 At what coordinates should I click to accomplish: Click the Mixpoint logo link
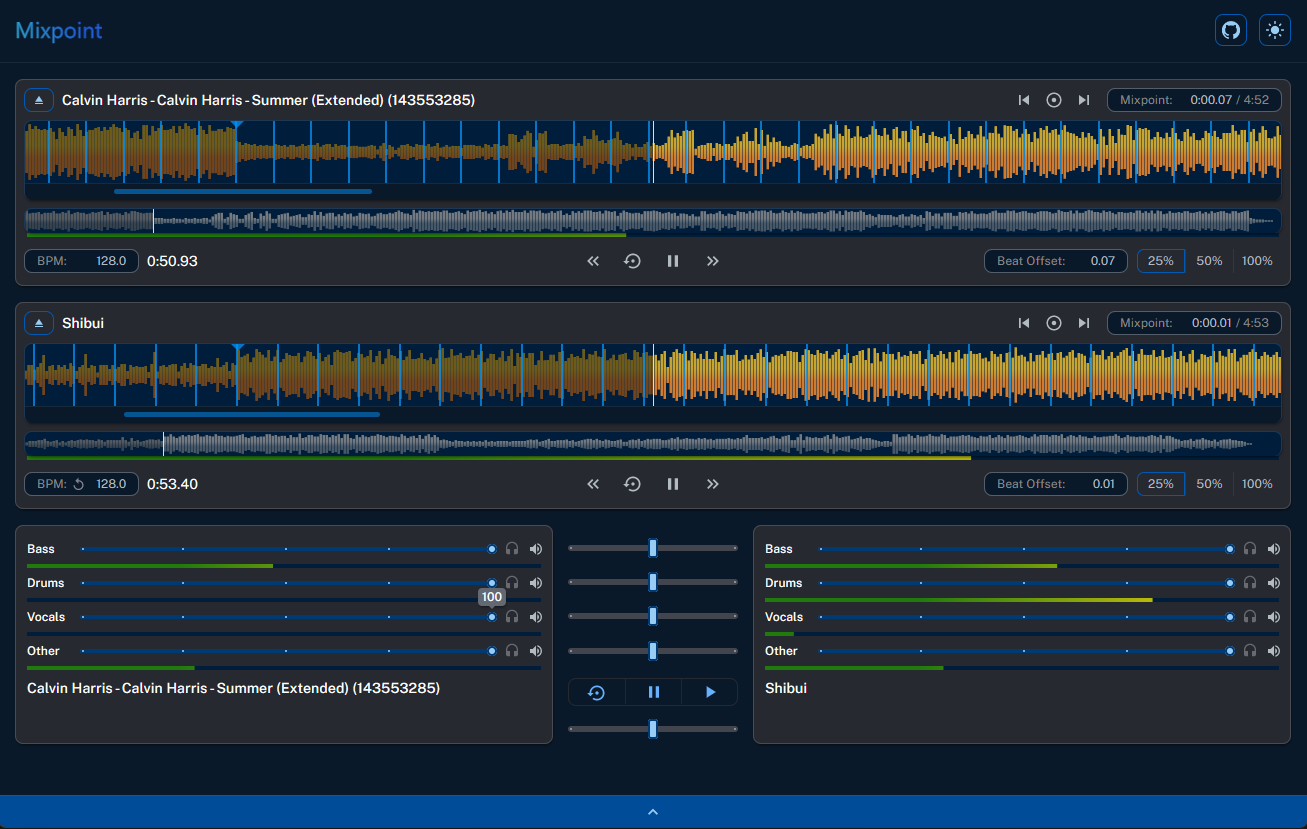(59, 31)
